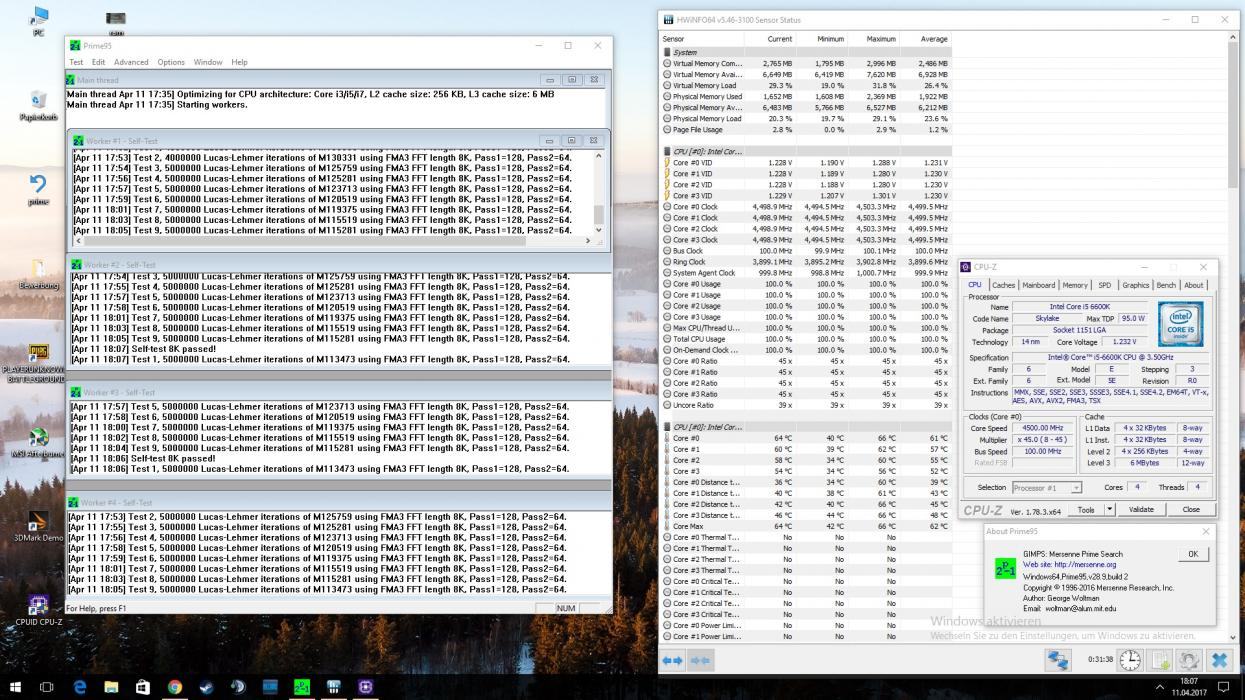Screen dimensions: 1245x700
Task: Click the HWiNFO sensor list vertical scrollbar
Action: (1233, 340)
